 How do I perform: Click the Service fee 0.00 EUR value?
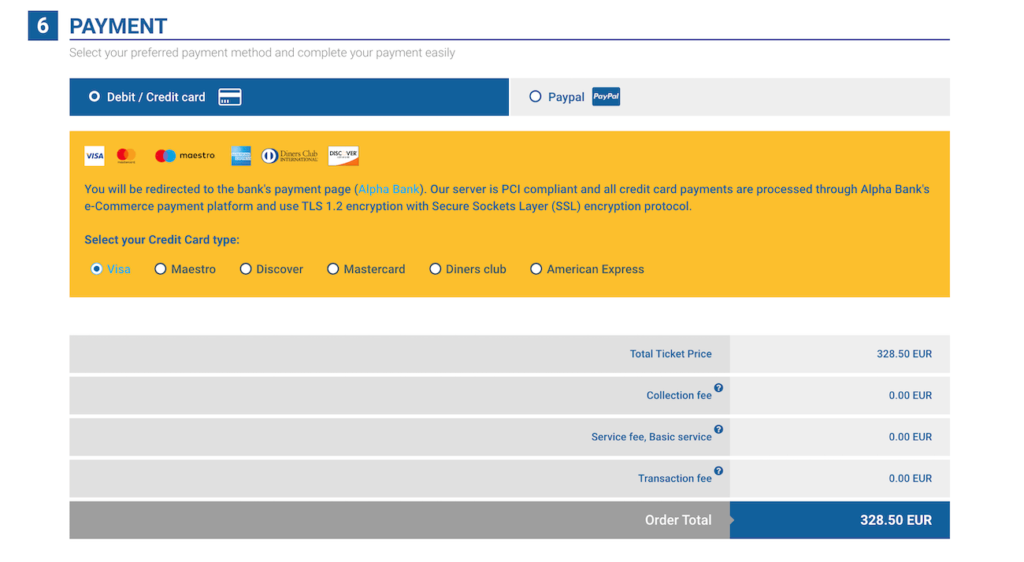(910, 437)
